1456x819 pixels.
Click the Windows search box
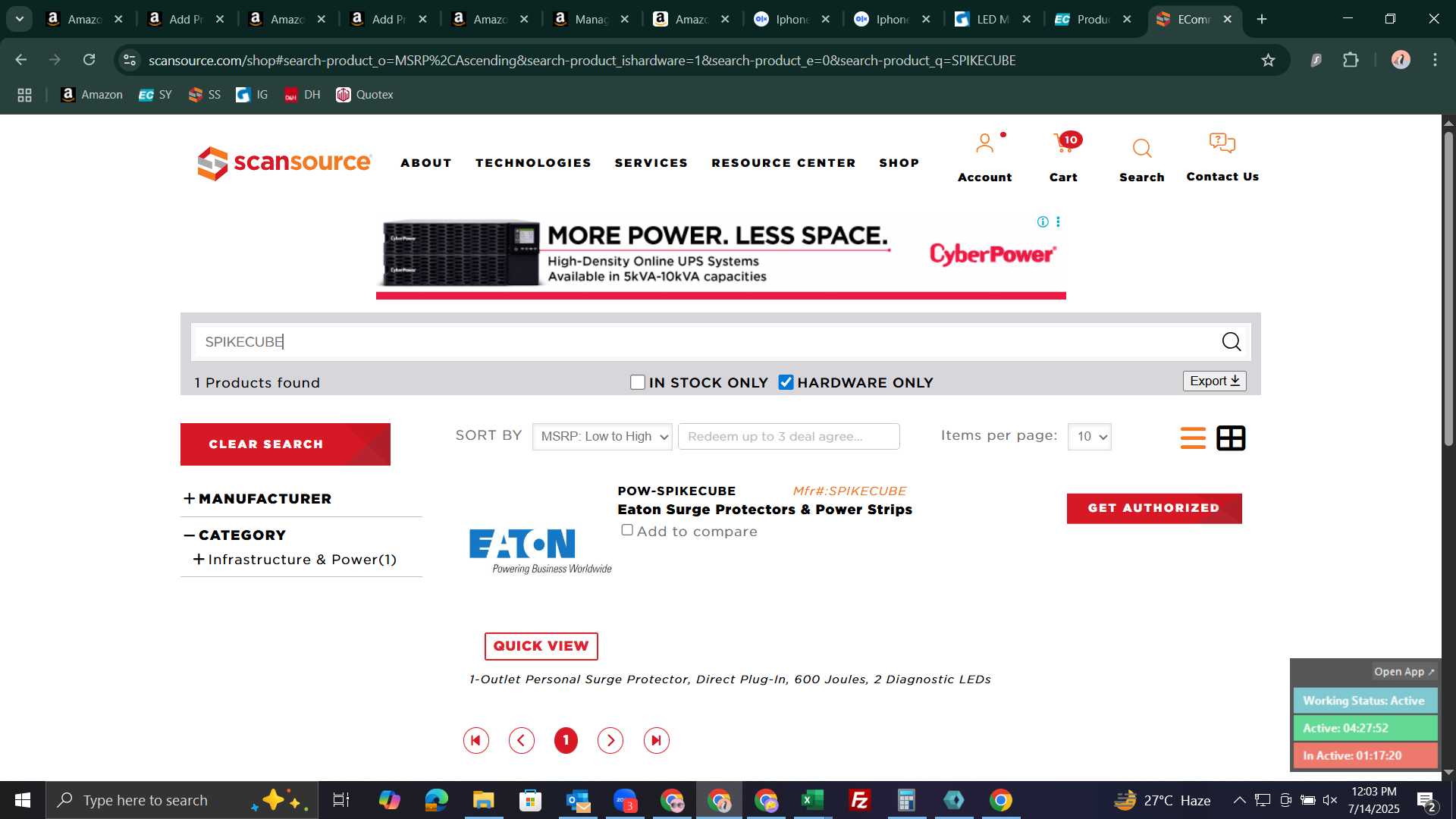(x=182, y=800)
